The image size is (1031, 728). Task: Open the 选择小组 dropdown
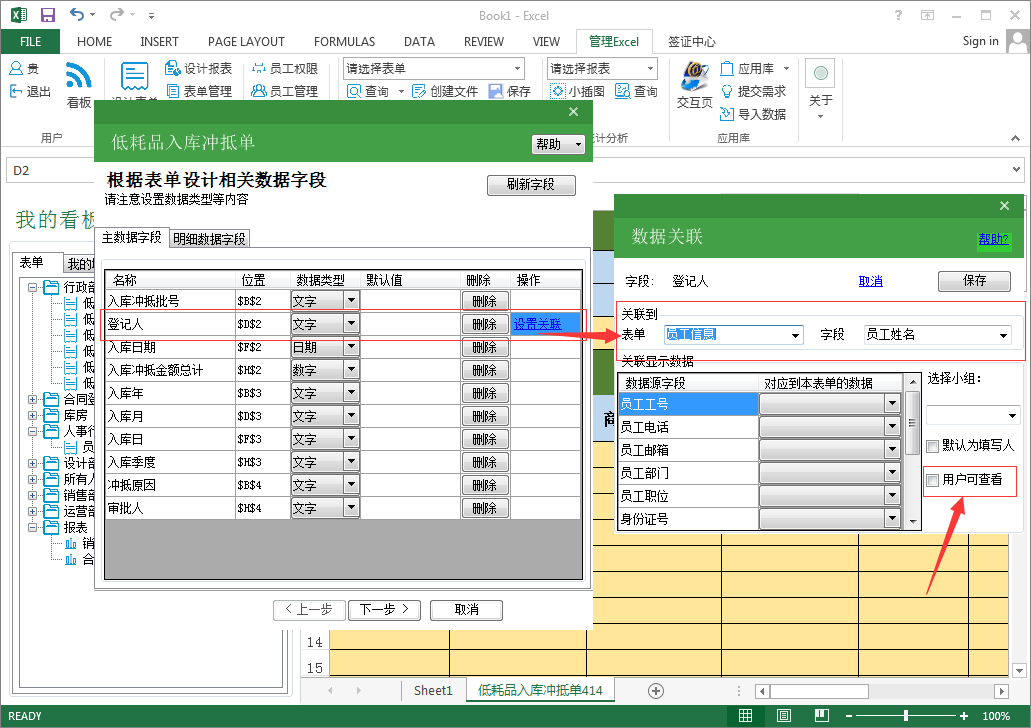coord(1013,415)
